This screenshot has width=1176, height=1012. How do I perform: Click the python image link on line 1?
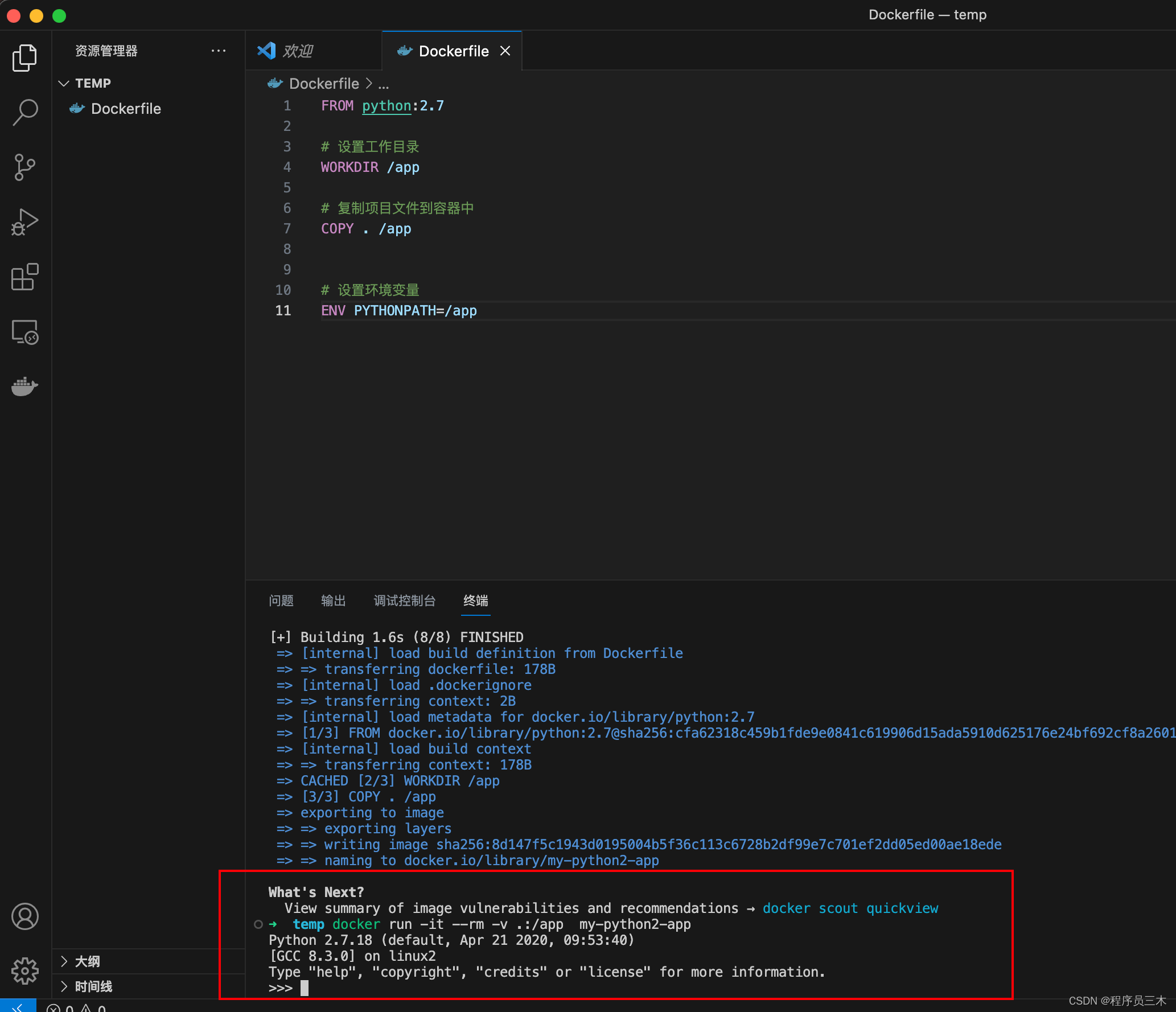click(386, 105)
